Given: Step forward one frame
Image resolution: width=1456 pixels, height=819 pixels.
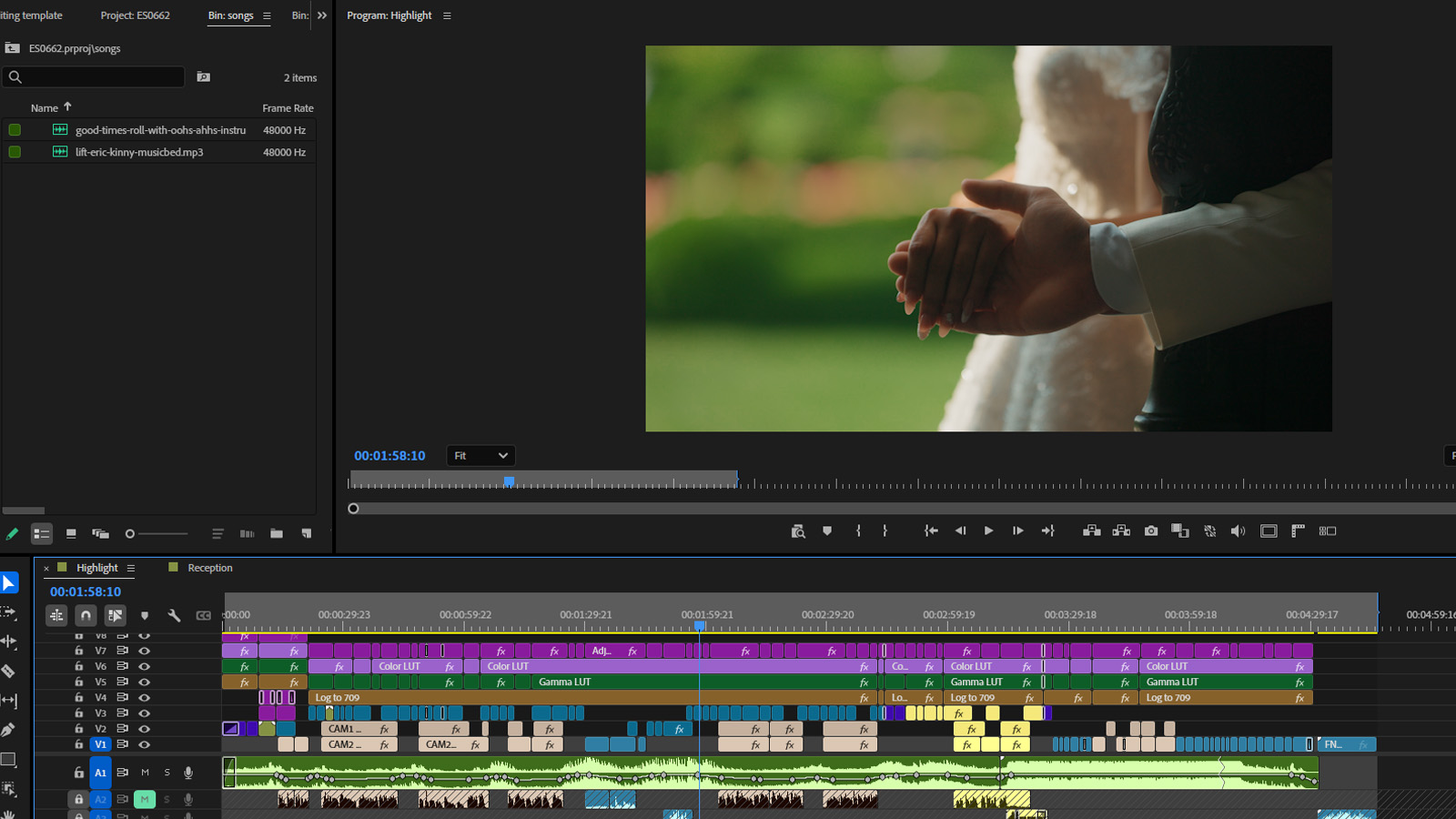Looking at the screenshot, I should [x=1018, y=531].
